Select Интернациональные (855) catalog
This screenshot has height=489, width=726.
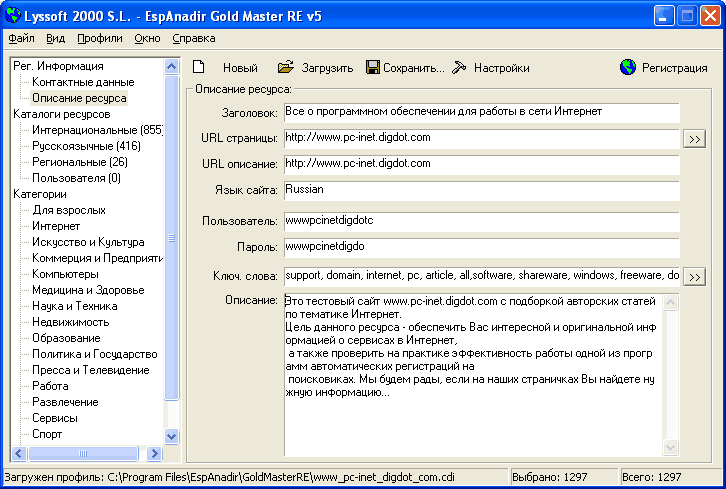(x=97, y=130)
